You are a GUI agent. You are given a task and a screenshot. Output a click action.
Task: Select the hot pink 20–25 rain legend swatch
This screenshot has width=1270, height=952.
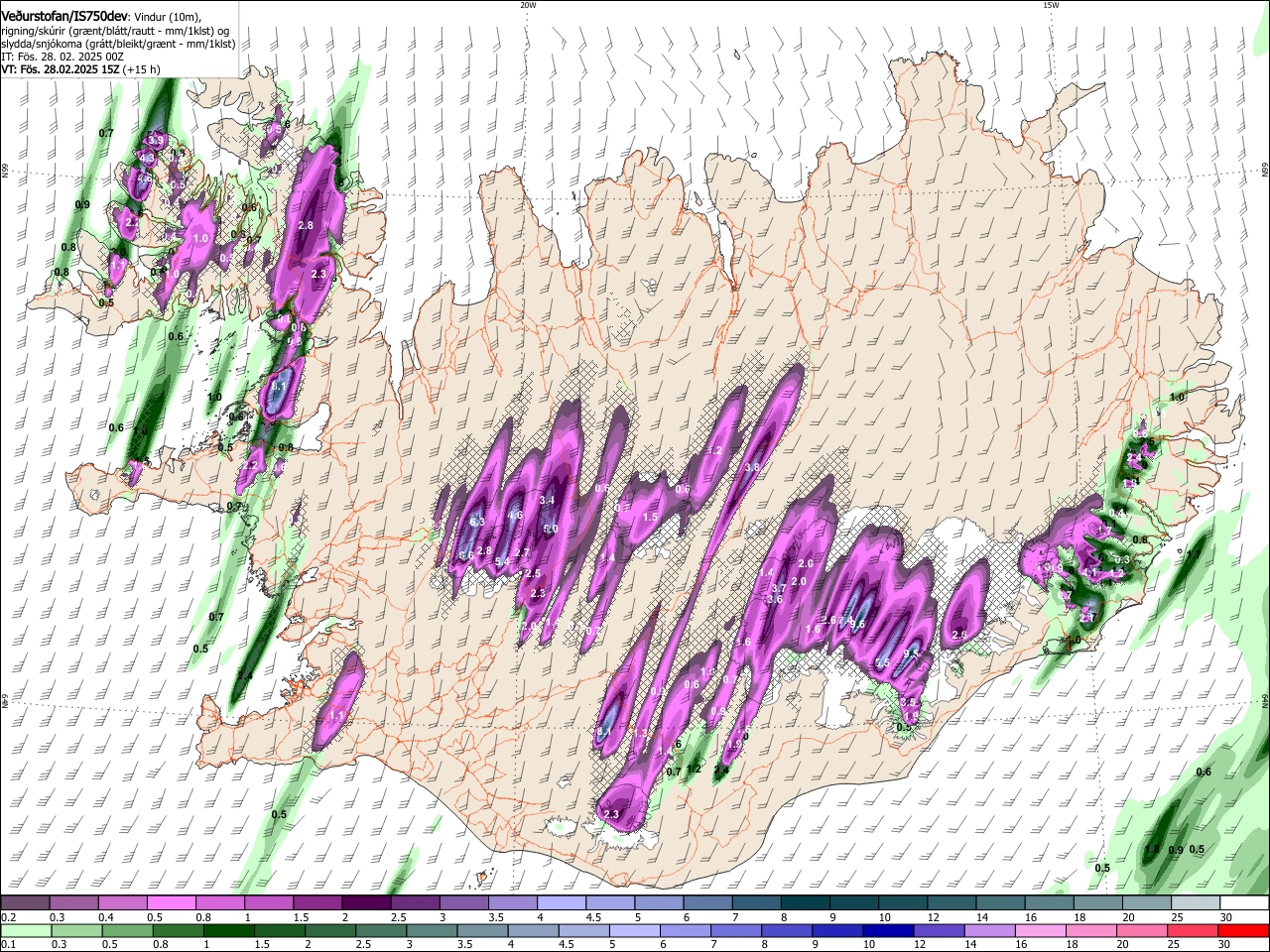click(1143, 930)
